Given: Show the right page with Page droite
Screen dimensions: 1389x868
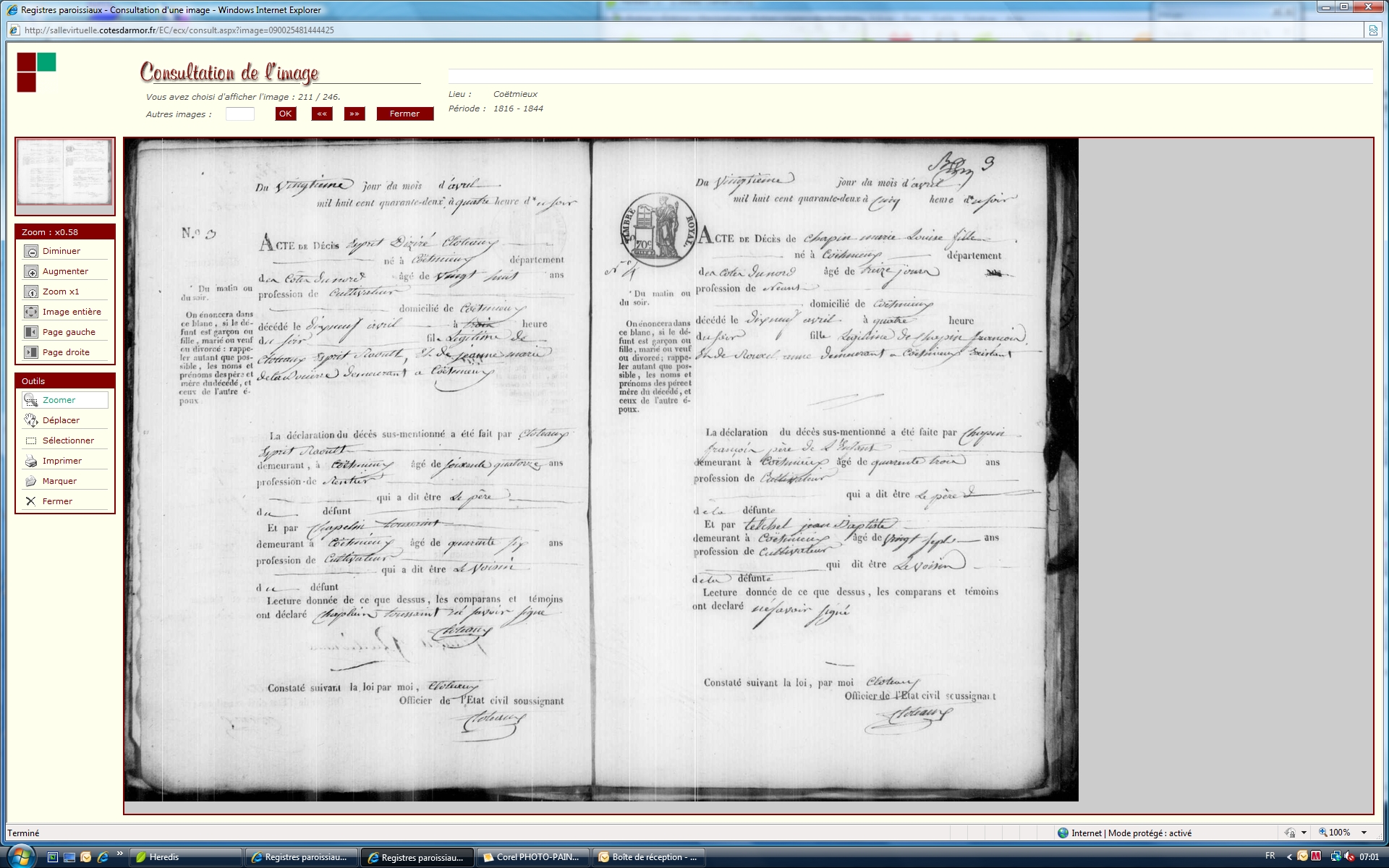Looking at the screenshot, I should point(31,352).
